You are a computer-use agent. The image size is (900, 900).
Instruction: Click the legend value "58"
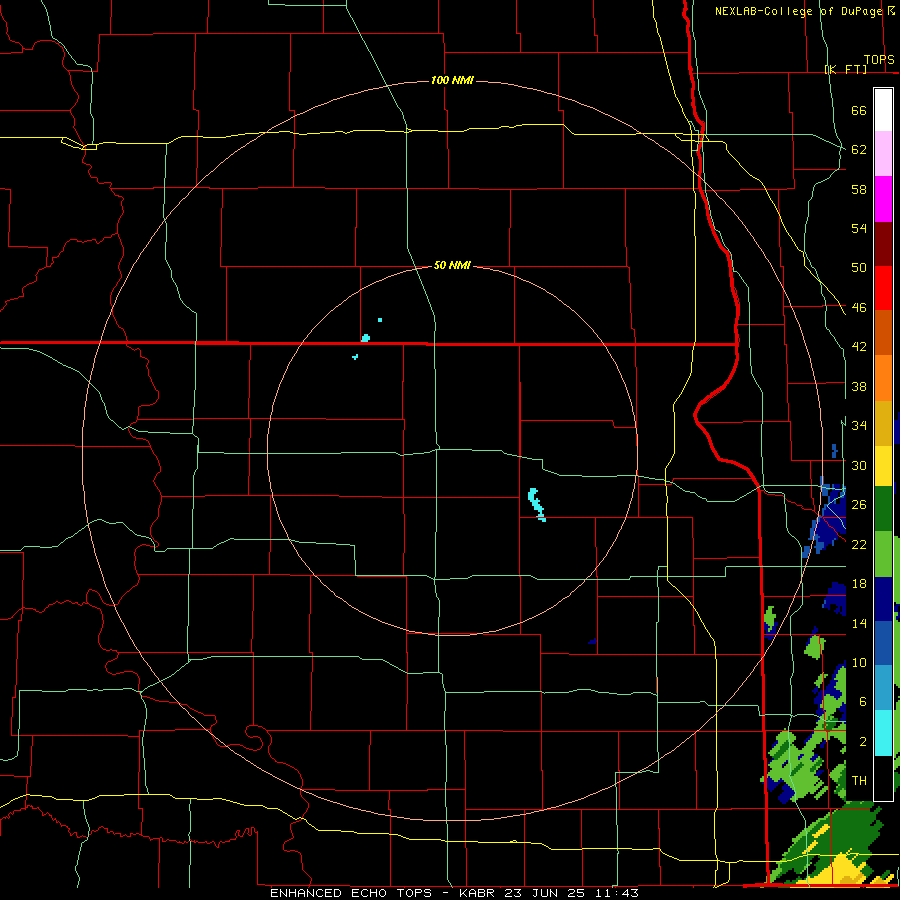click(859, 189)
